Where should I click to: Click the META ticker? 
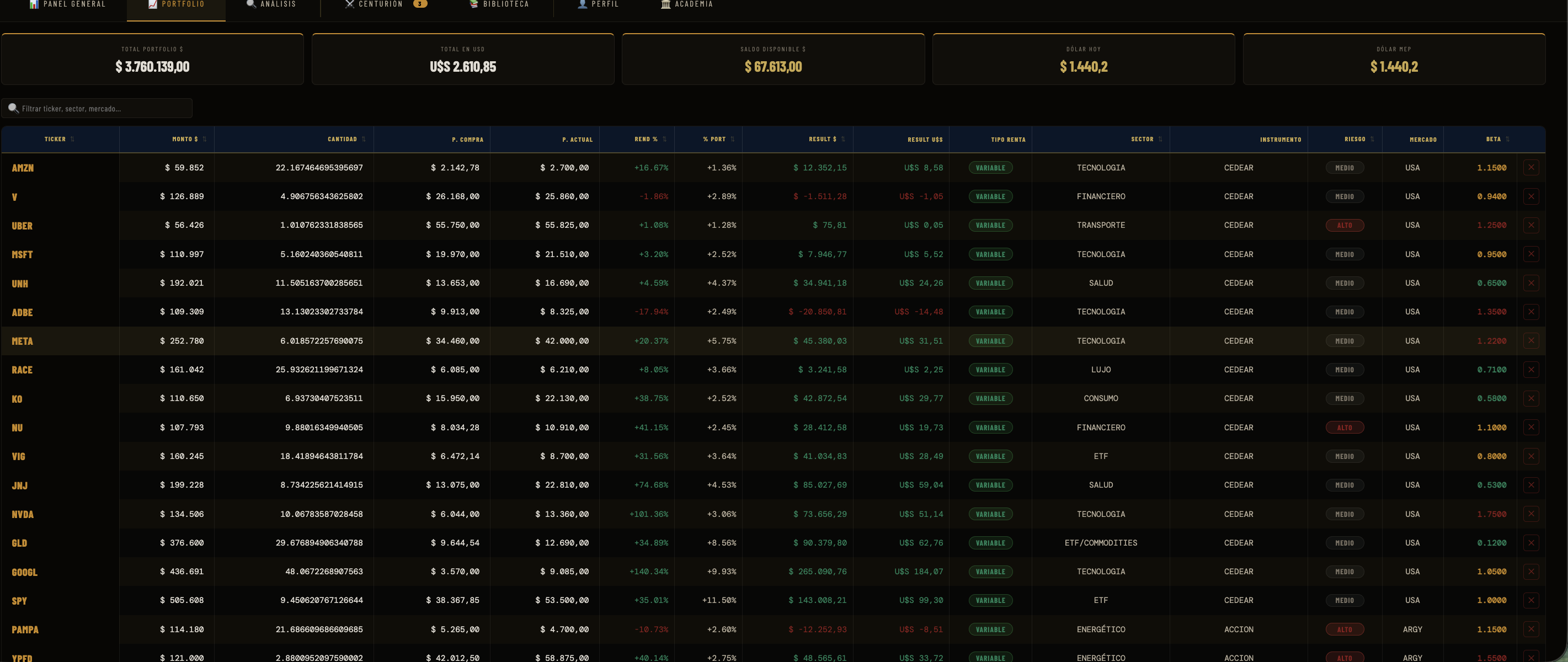click(22, 341)
